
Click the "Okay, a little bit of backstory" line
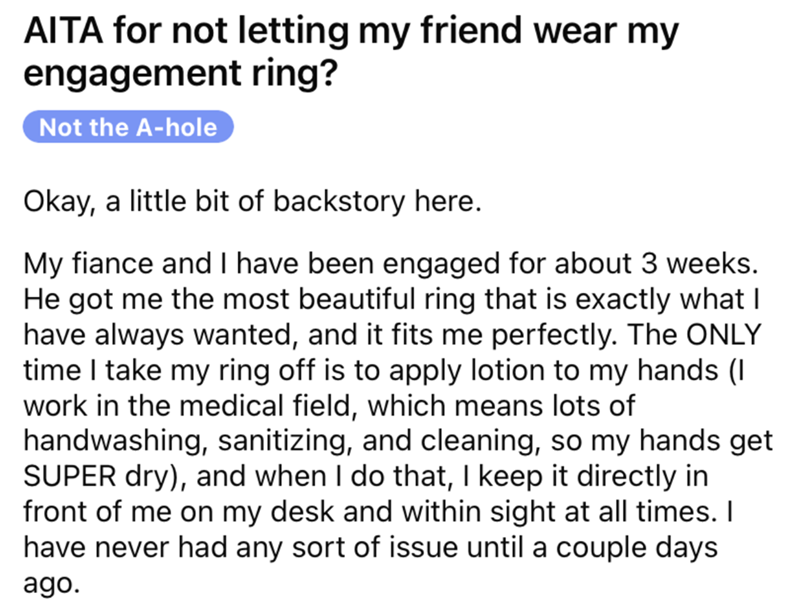pyautogui.click(x=251, y=207)
